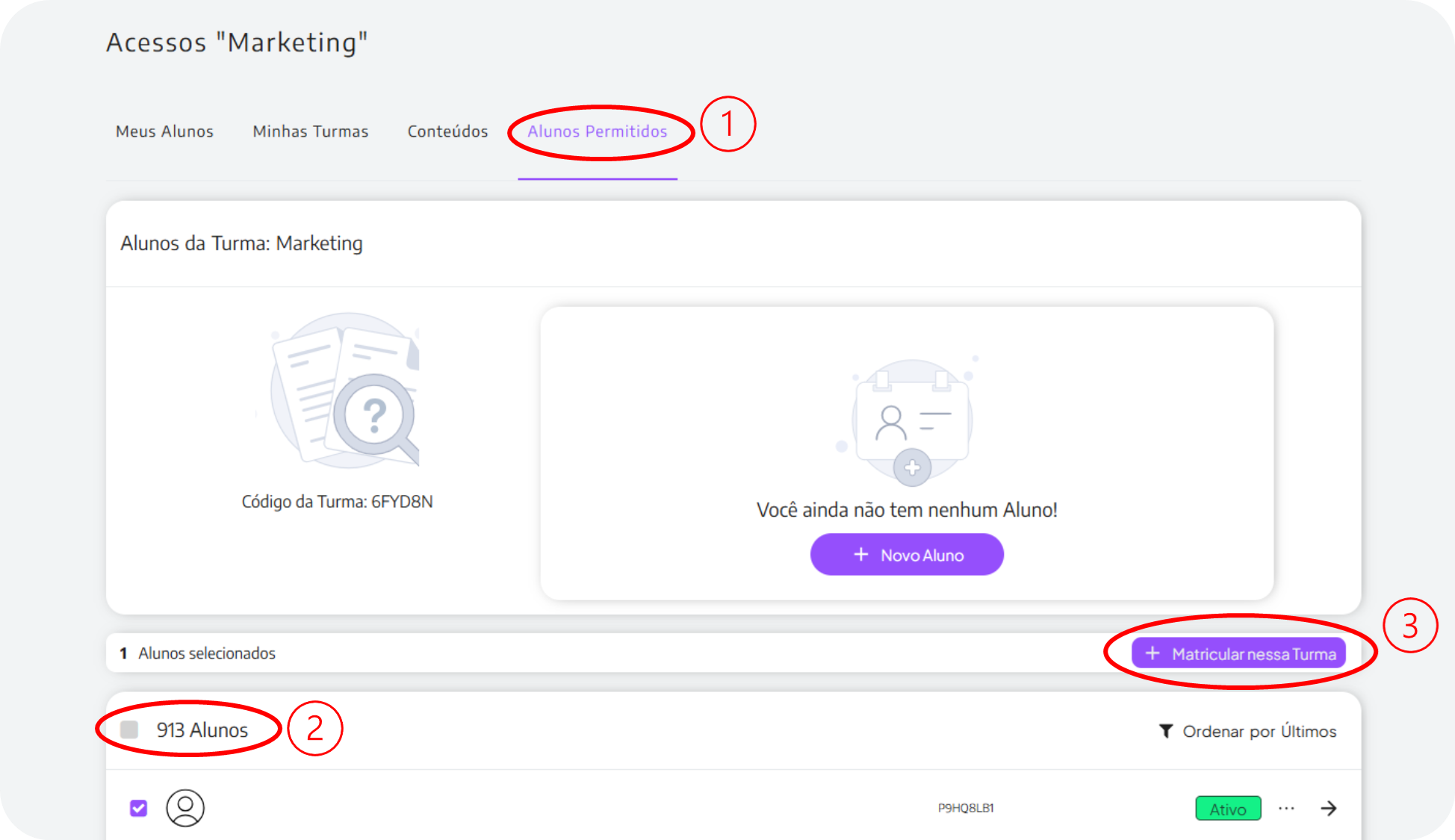Click the student avatar icon
This screenshot has width=1455, height=840.
point(185,808)
